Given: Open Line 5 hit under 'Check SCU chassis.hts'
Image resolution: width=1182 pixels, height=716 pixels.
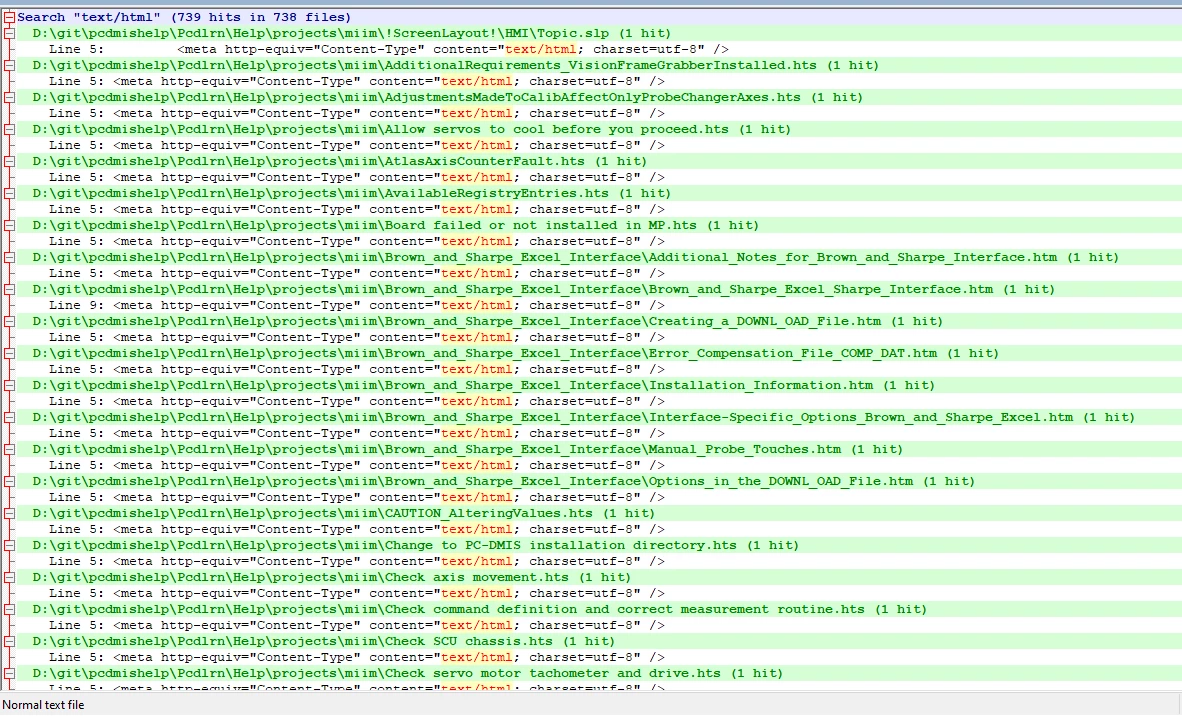Looking at the screenshot, I should (x=357, y=658).
